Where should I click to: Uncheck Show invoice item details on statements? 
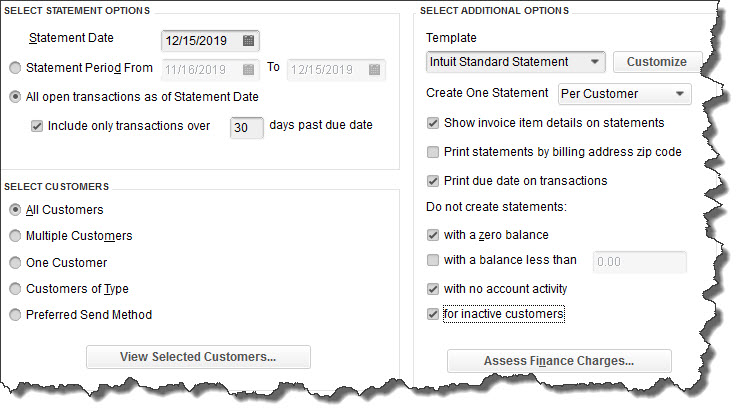click(x=433, y=123)
